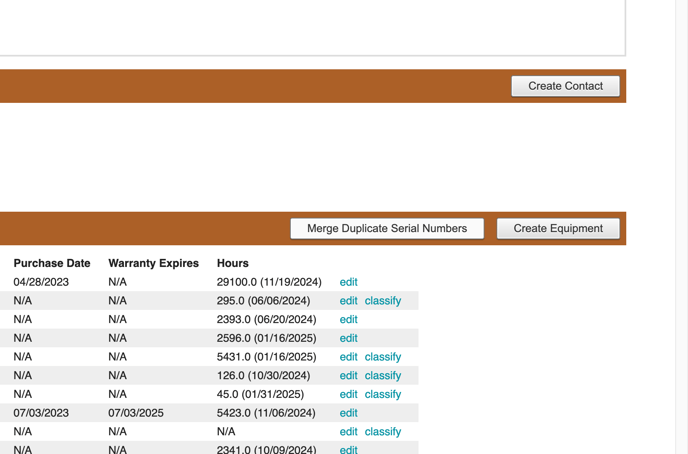Click the Hours column header
The height and width of the screenshot is (454, 688).
(232, 263)
